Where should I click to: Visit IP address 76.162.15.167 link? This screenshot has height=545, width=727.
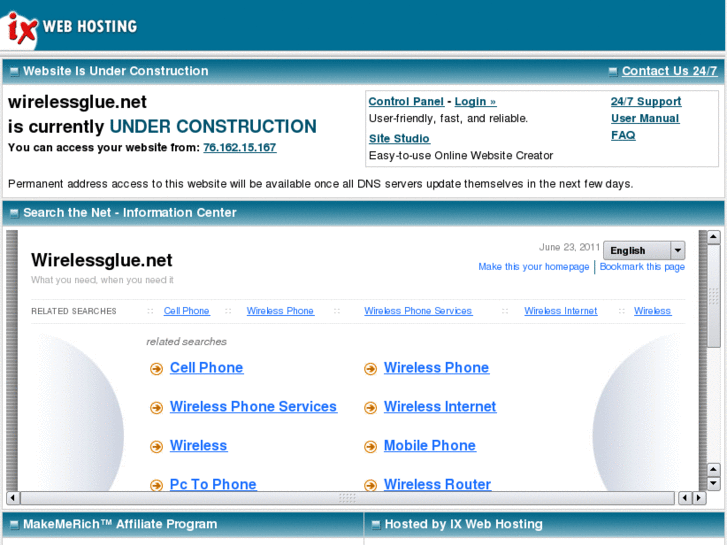coord(240,147)
